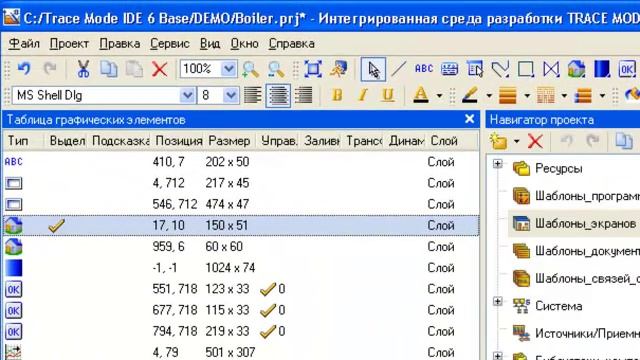Select the table row sized 1024 x 74
The width and height of the screenshot is (640, 360).
[241, 268]
